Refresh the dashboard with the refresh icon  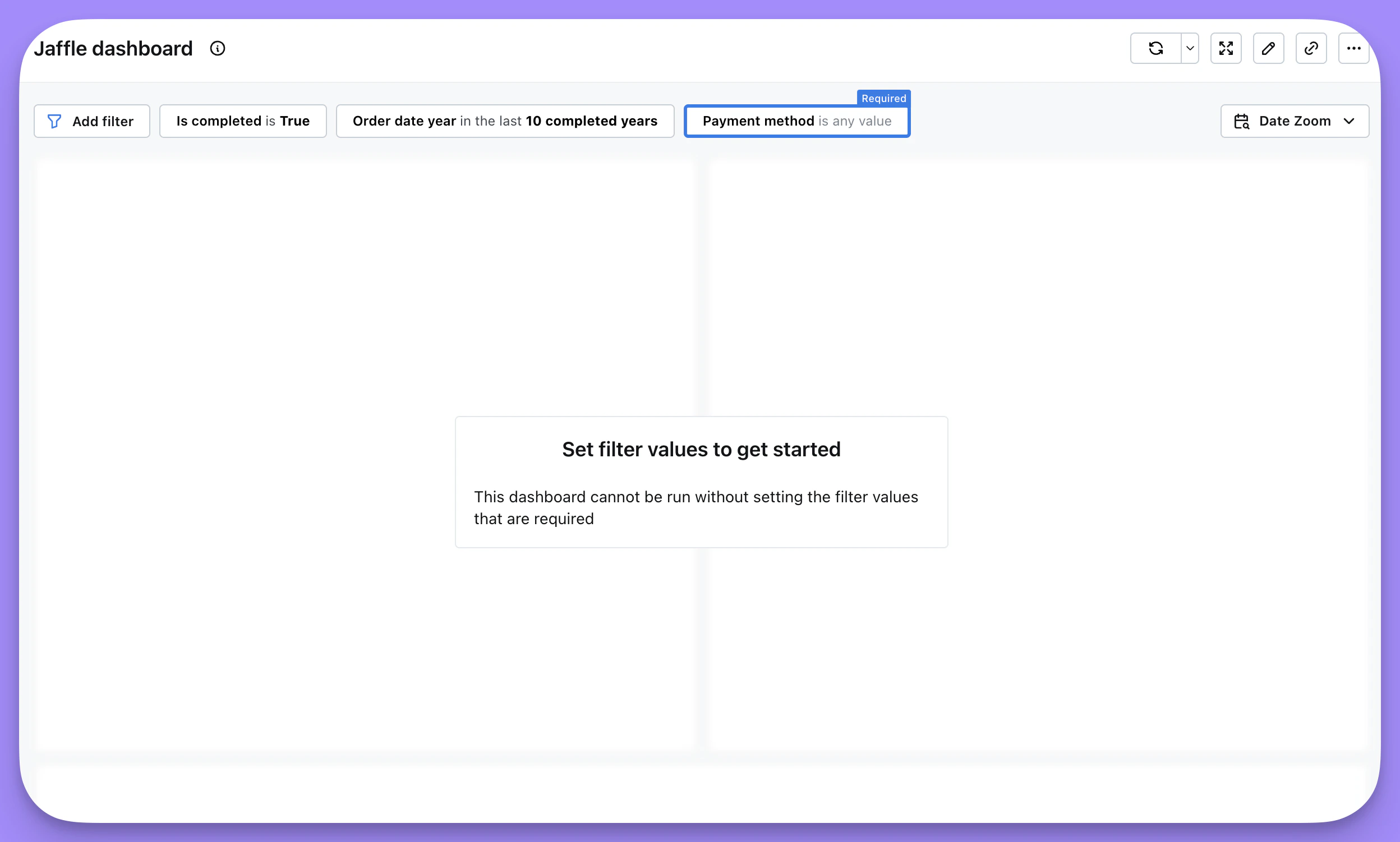coord(1156,49)
